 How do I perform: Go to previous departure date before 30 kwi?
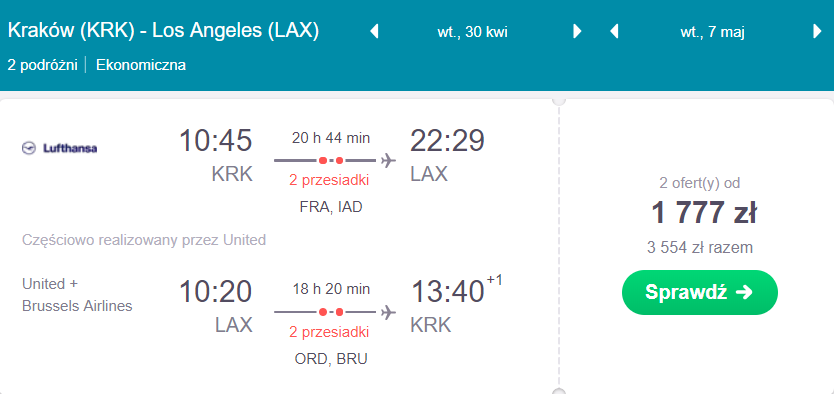tap(374, 31)
